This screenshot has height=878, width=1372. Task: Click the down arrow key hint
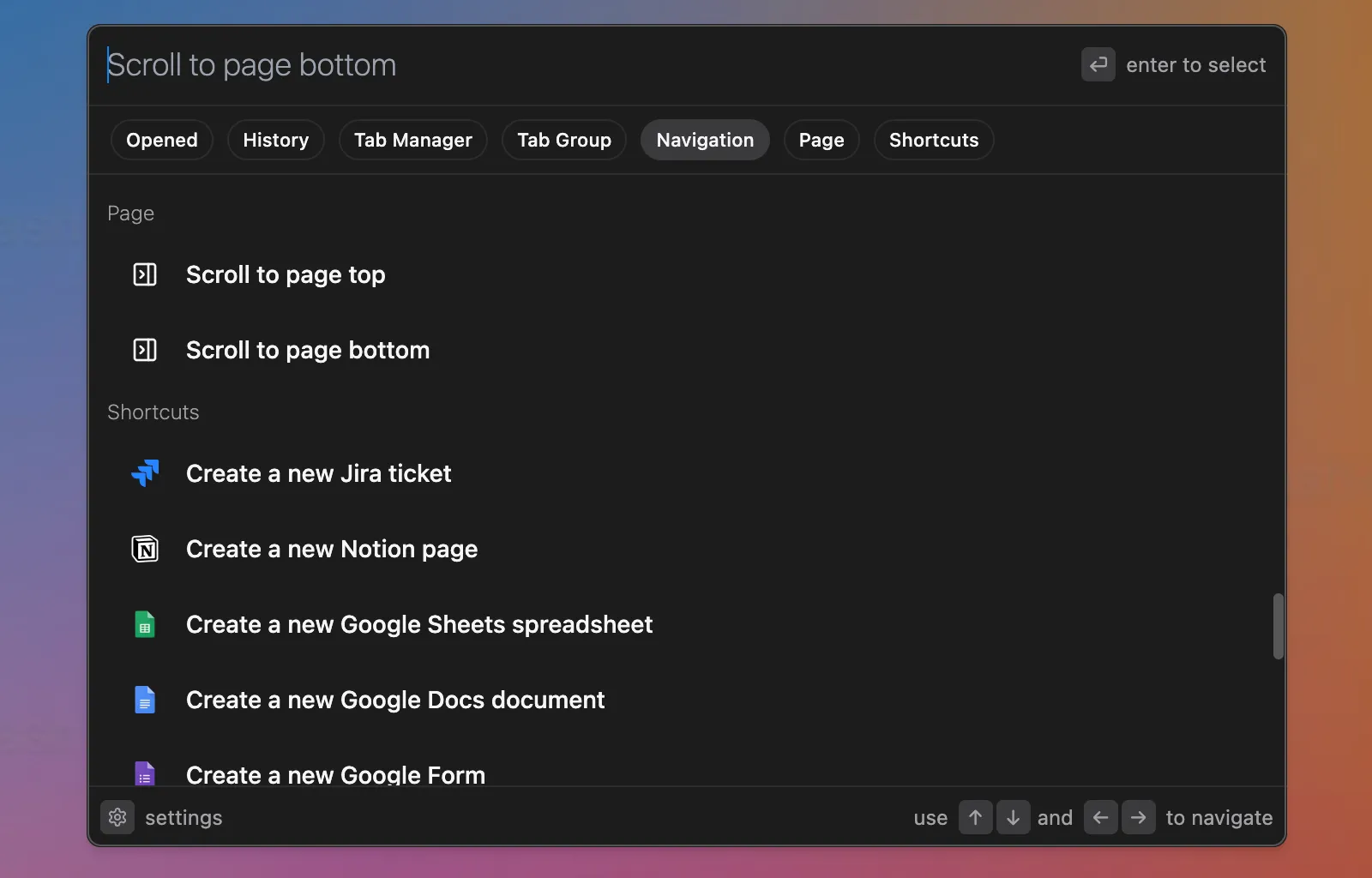pyautogui.click(x=1013, y=818)
